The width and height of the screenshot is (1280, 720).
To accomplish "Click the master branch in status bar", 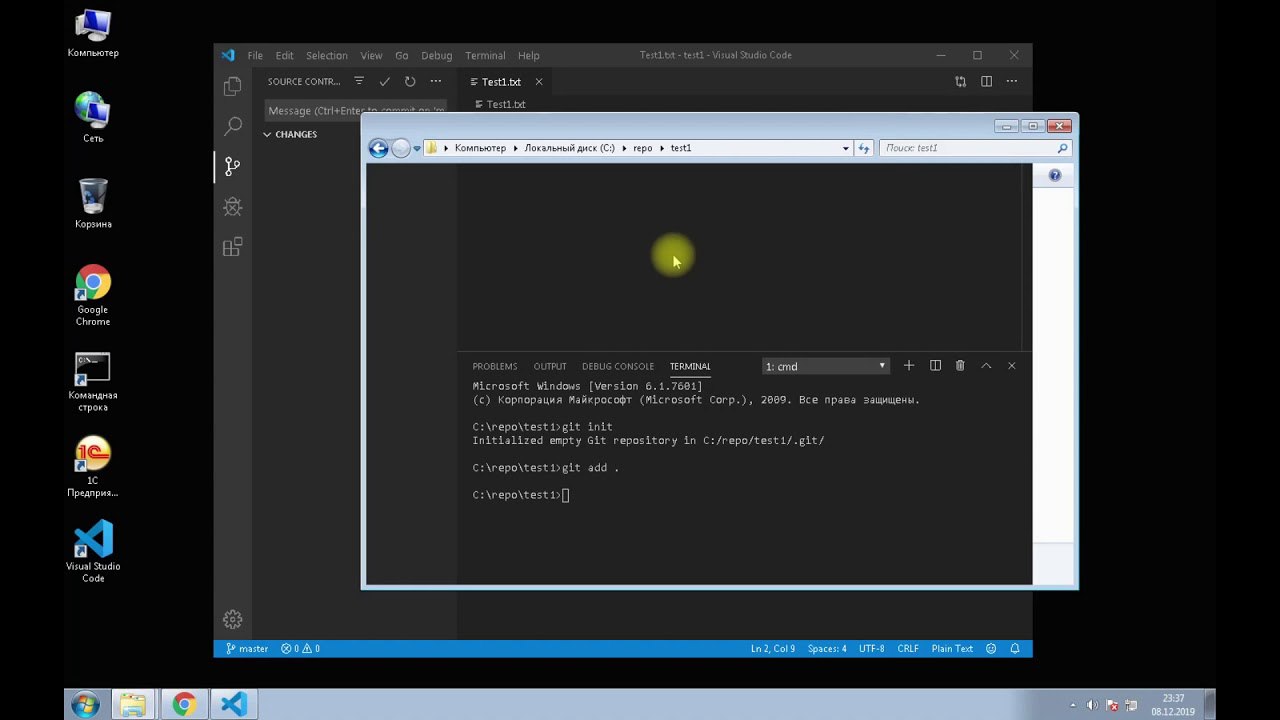I will pos(247,648).
